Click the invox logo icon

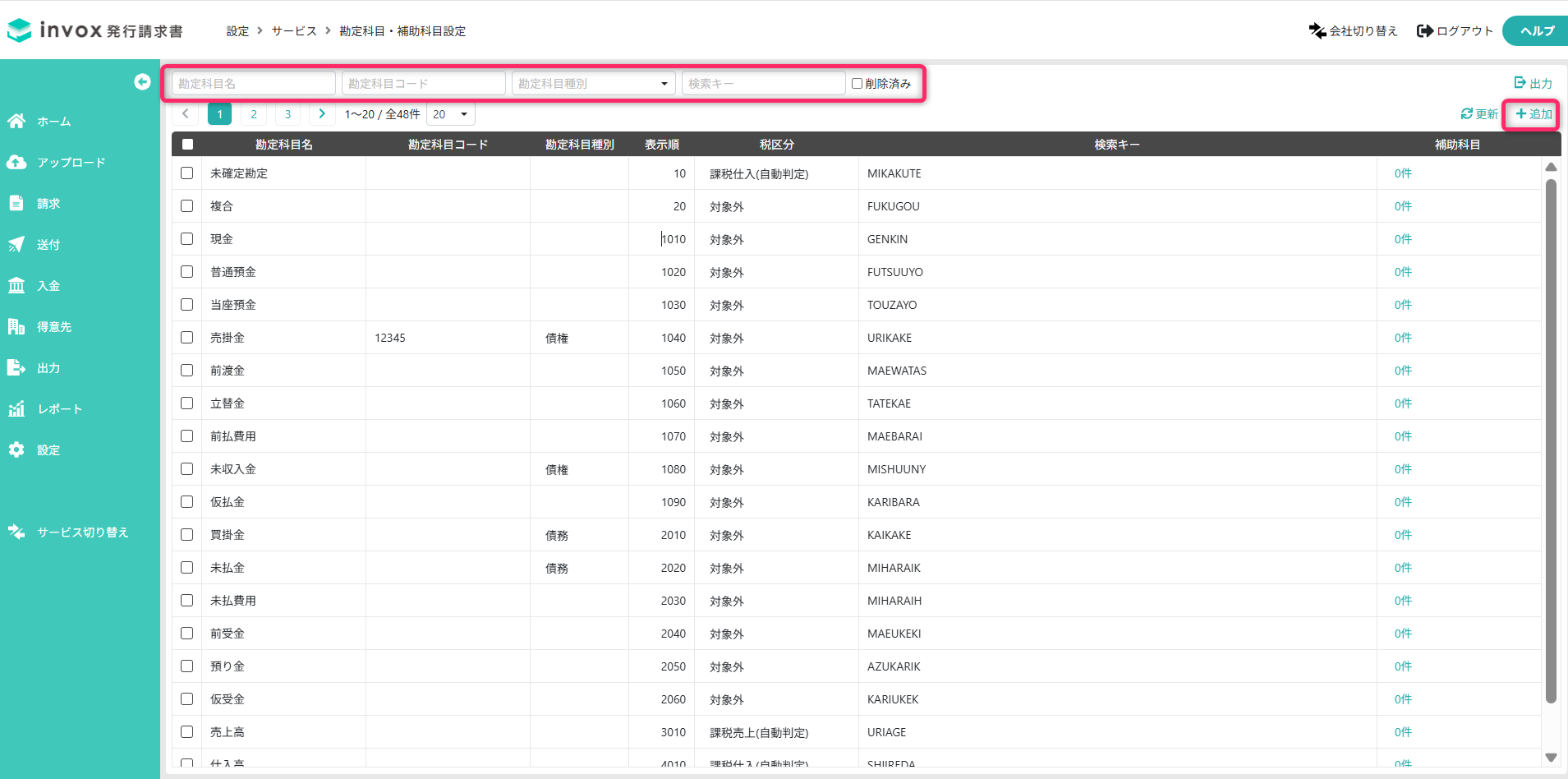(x=19, y=30)
